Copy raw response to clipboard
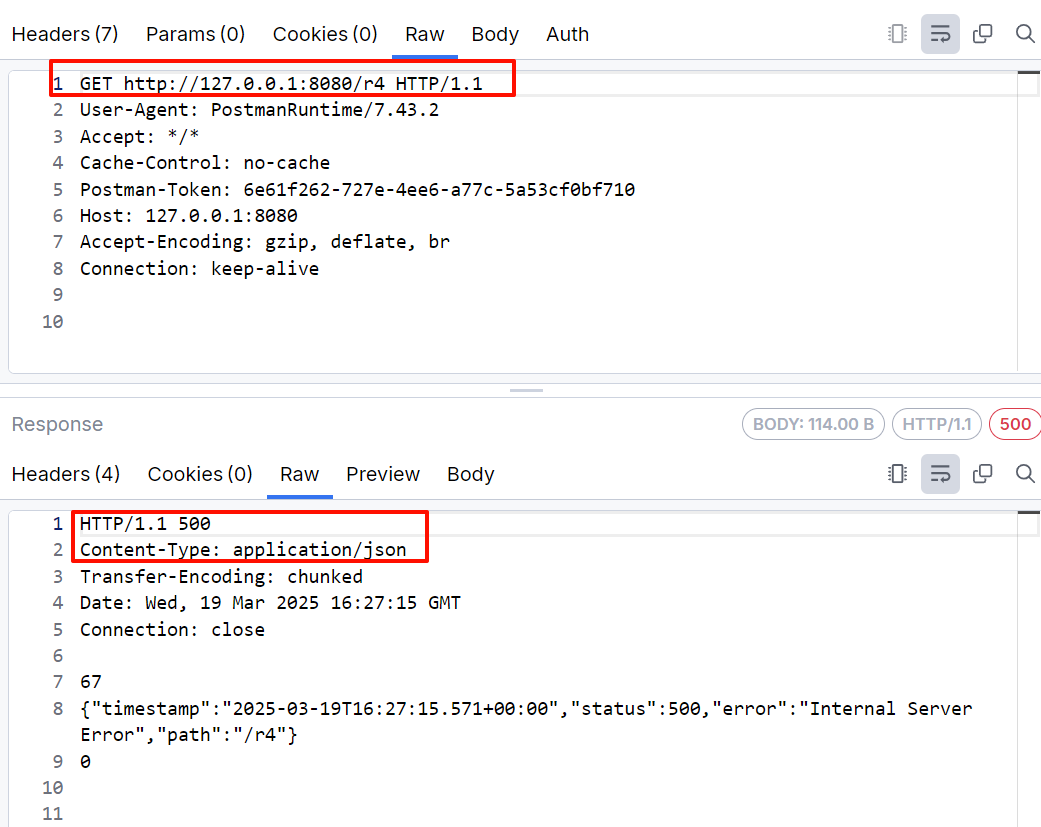 pyautogui.click(x=983, y=474)
